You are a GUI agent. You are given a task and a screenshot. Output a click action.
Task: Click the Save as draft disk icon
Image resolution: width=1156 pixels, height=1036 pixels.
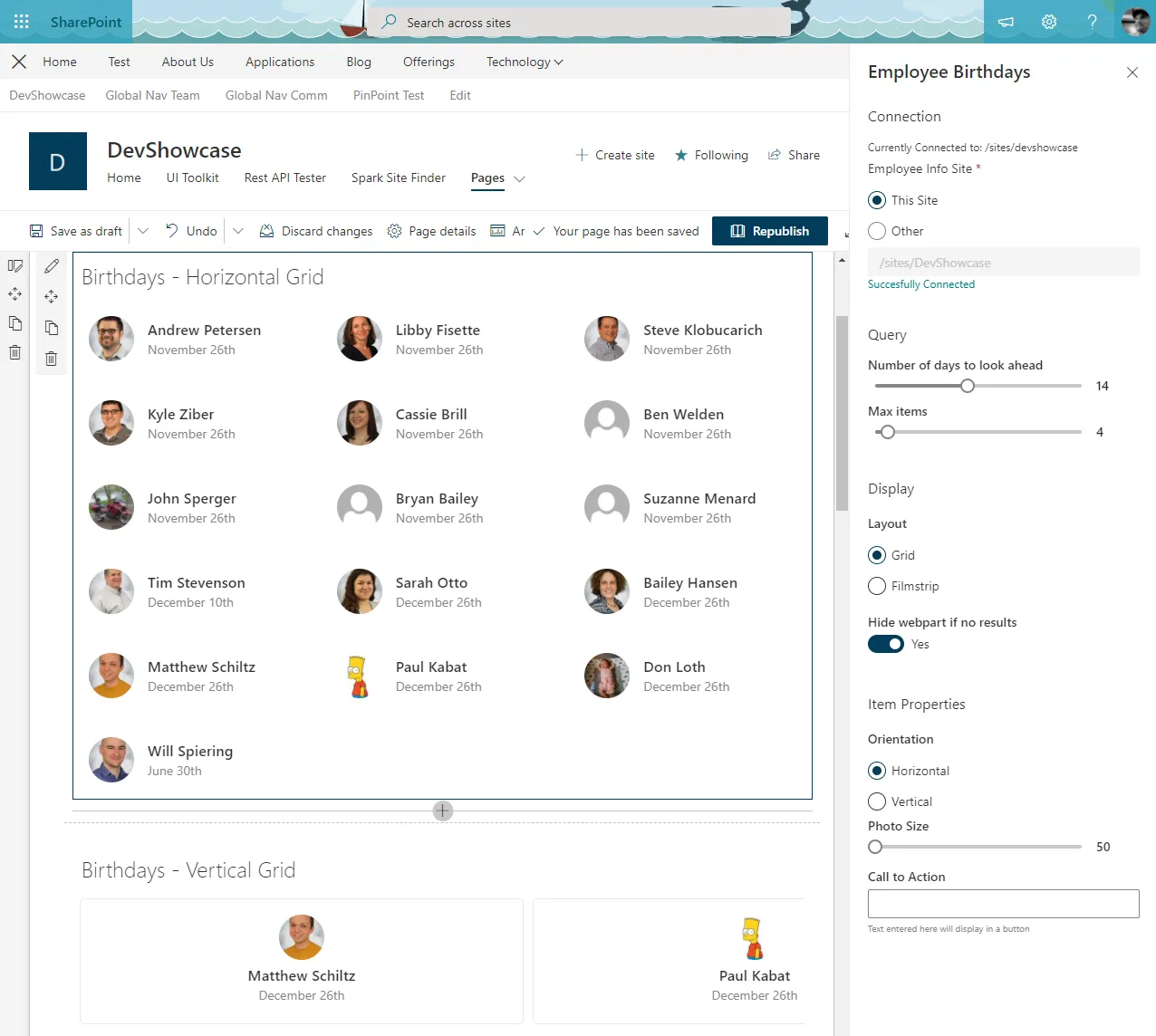[36, 231]
